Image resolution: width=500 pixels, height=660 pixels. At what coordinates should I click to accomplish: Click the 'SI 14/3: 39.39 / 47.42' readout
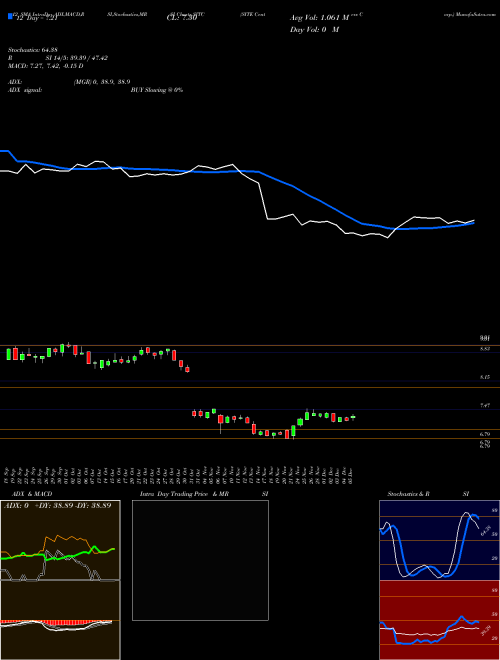pos(77,58)
